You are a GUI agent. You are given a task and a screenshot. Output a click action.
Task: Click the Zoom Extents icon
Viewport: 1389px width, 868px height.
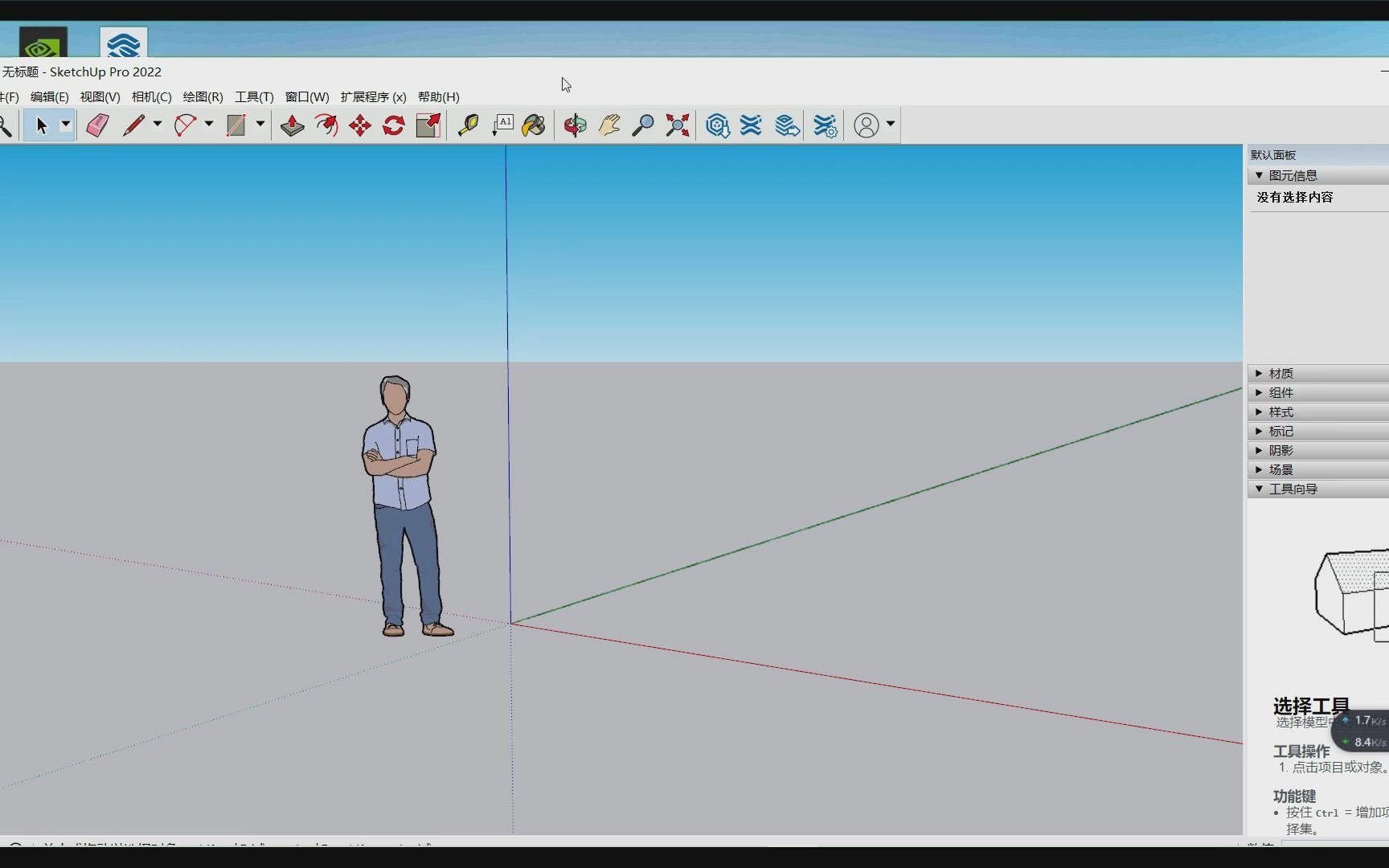(677, 125)
